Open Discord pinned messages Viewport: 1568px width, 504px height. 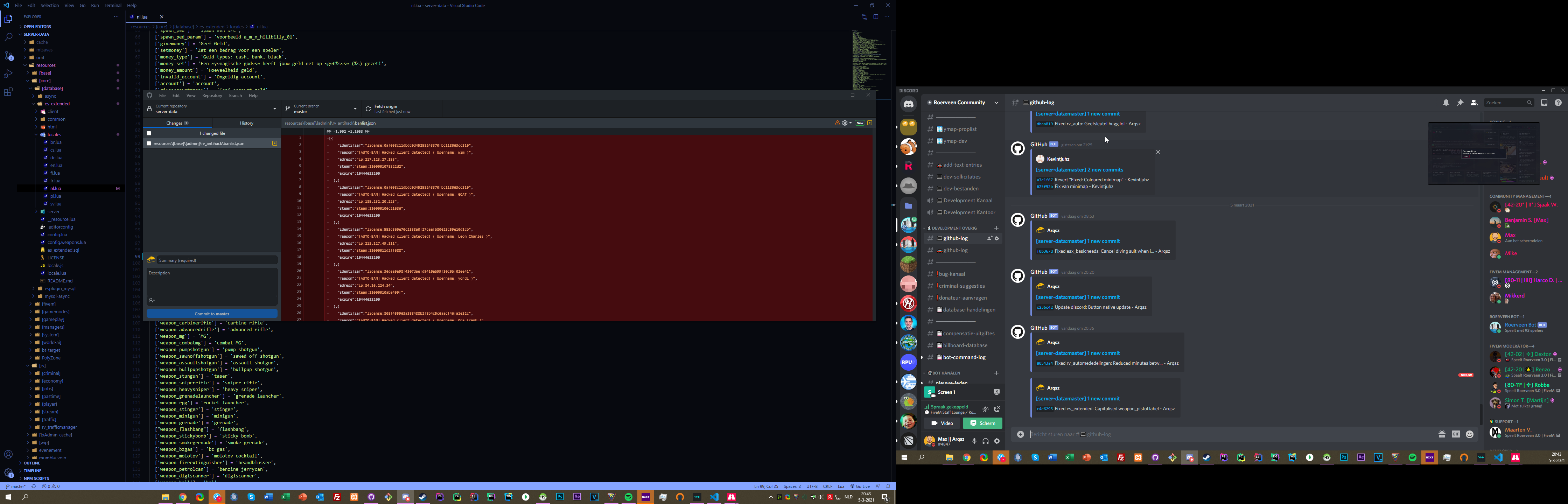(x=1459, y=103)
